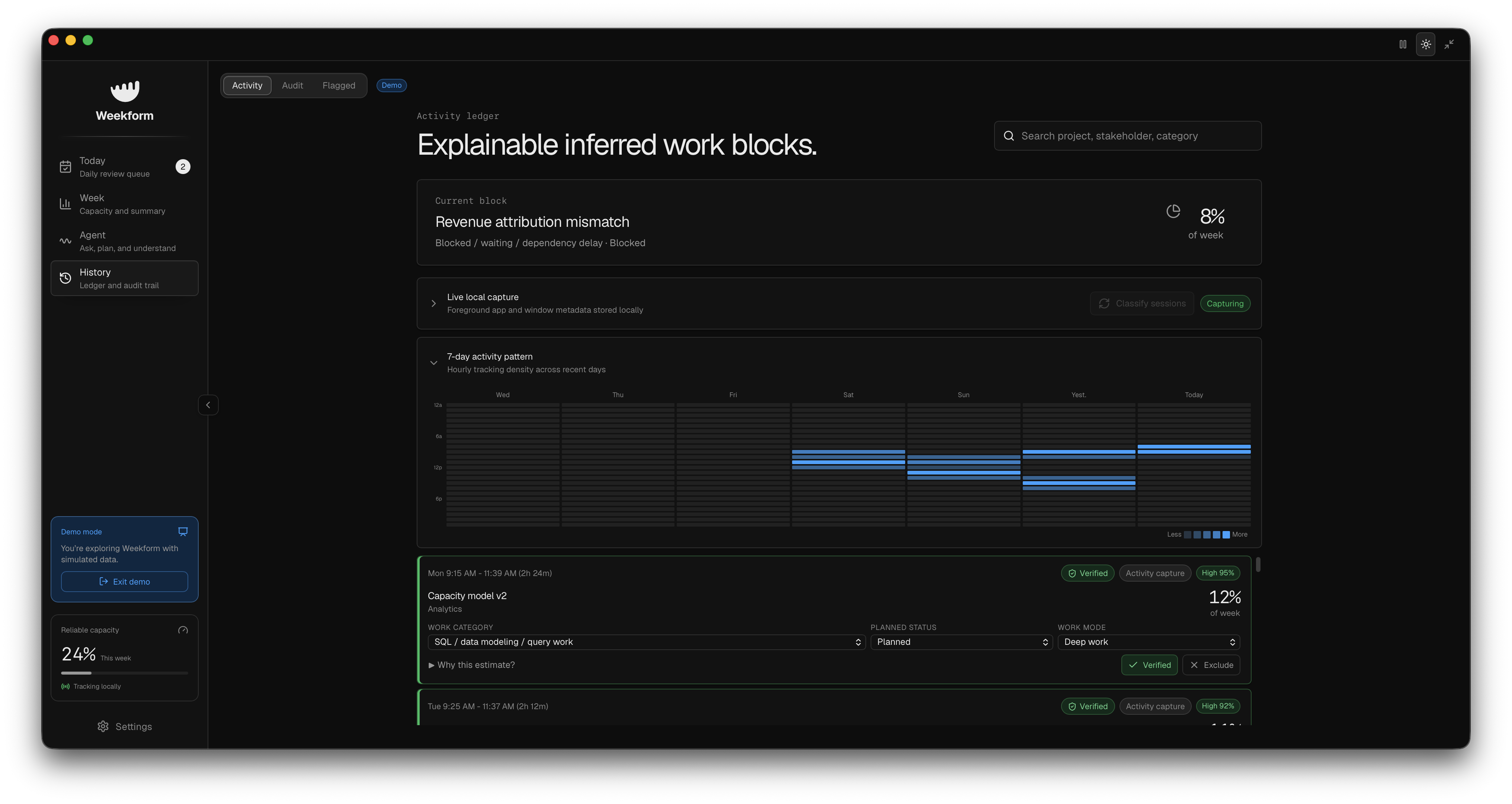This screenshot has width=1512, height=804.
Task: Collapse the 7-day activity pattern section
Action: click(x=434, y=363)
